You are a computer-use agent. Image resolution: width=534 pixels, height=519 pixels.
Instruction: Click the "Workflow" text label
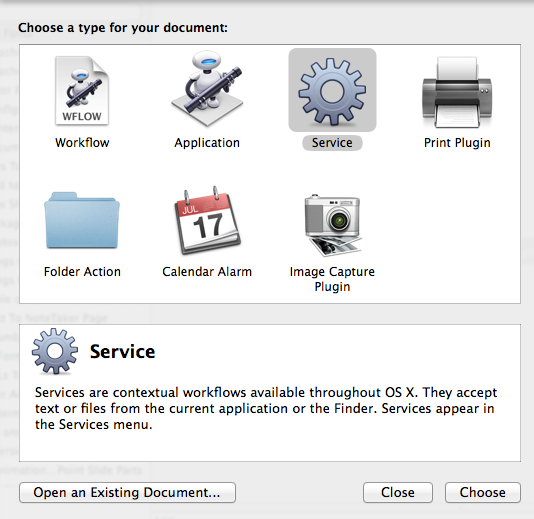coord(82,143)
